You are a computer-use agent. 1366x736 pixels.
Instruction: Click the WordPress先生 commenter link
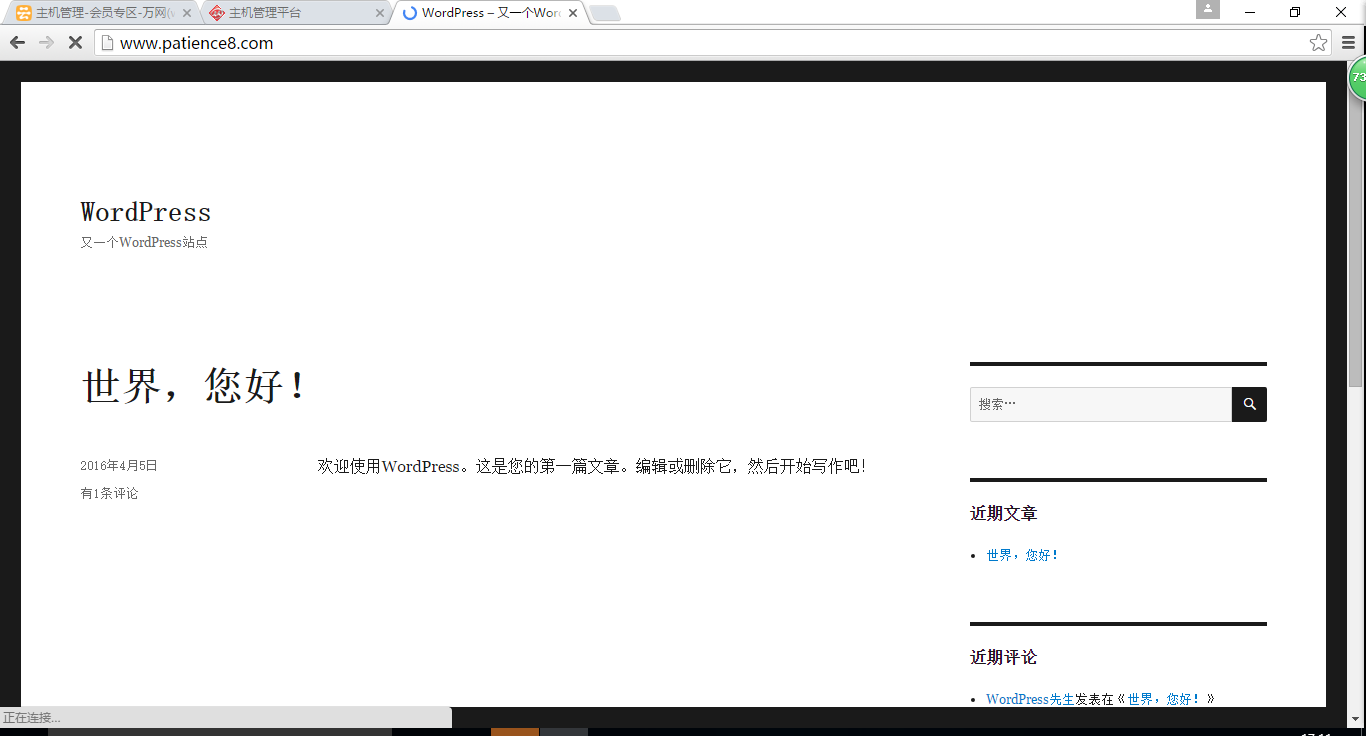(1030, 699)
